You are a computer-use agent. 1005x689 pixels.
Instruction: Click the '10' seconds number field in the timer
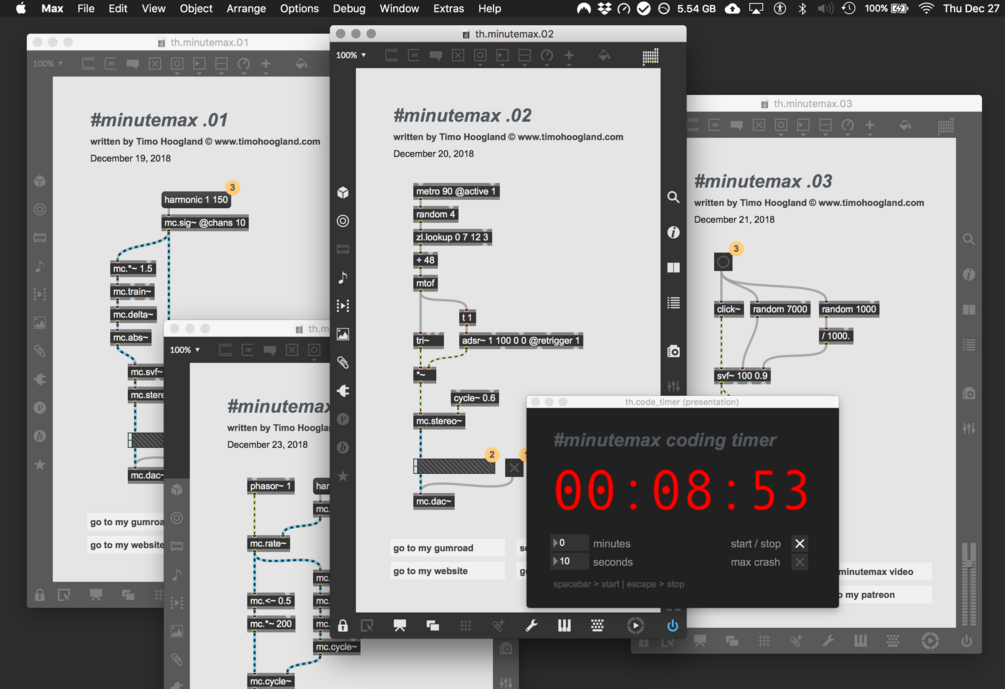tap(568, 561)
